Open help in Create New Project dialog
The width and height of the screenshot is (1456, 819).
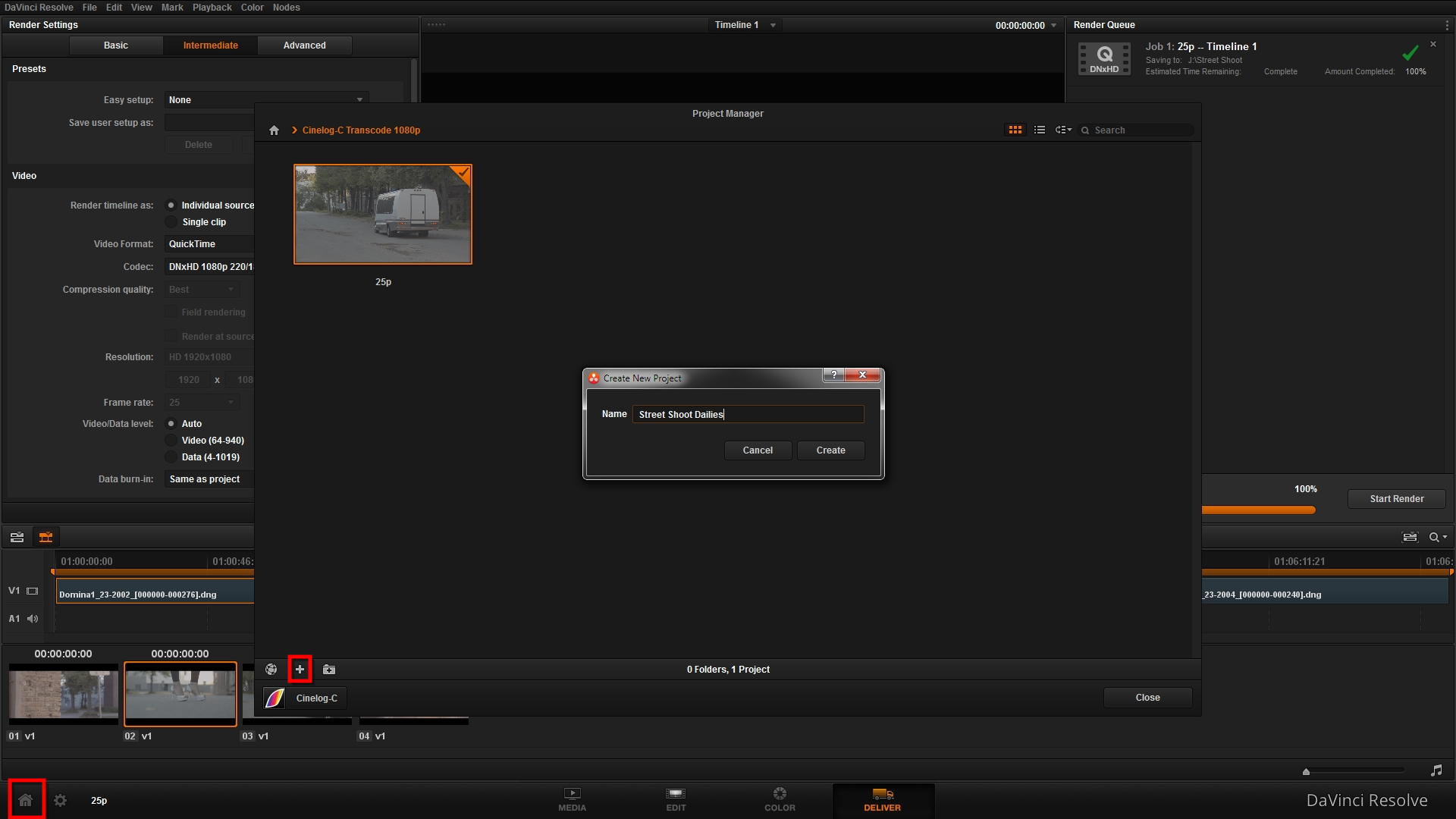(x=833, y=375)
